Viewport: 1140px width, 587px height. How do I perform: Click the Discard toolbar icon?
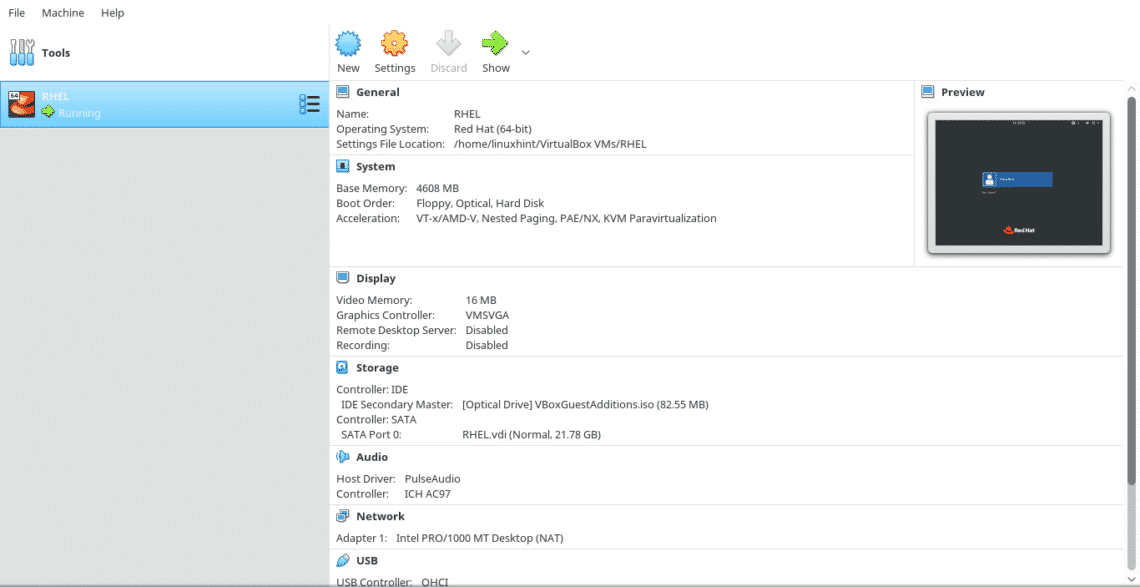(449, 43)
